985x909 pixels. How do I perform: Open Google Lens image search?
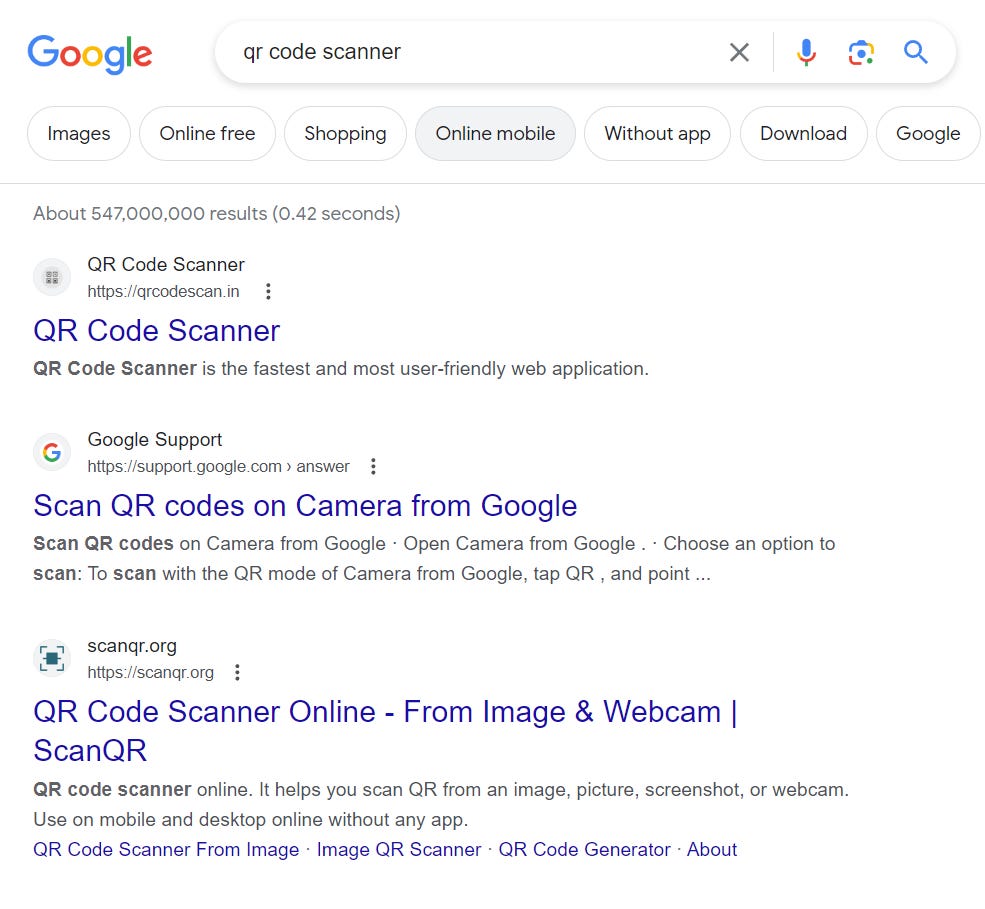point(861,53)
